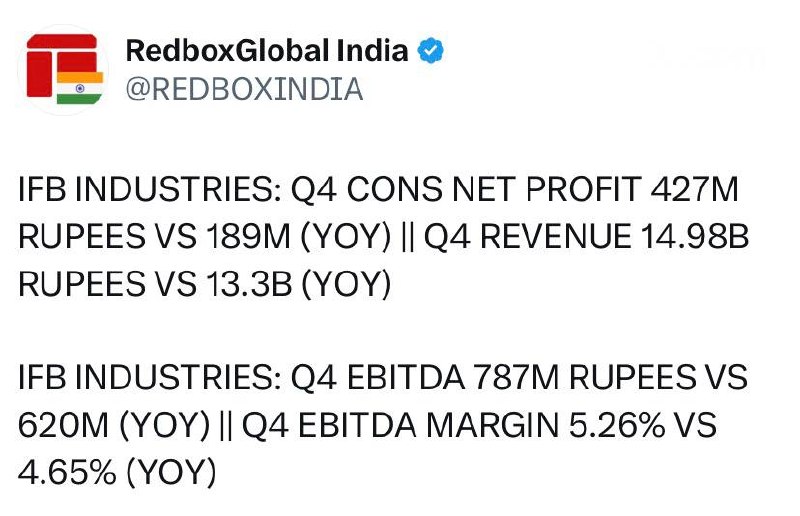Click the 'RUPEES VS 189M (YOY)' text
This screenshot has height=516, width=800.
pyautogui.click(x=205, y=237)
